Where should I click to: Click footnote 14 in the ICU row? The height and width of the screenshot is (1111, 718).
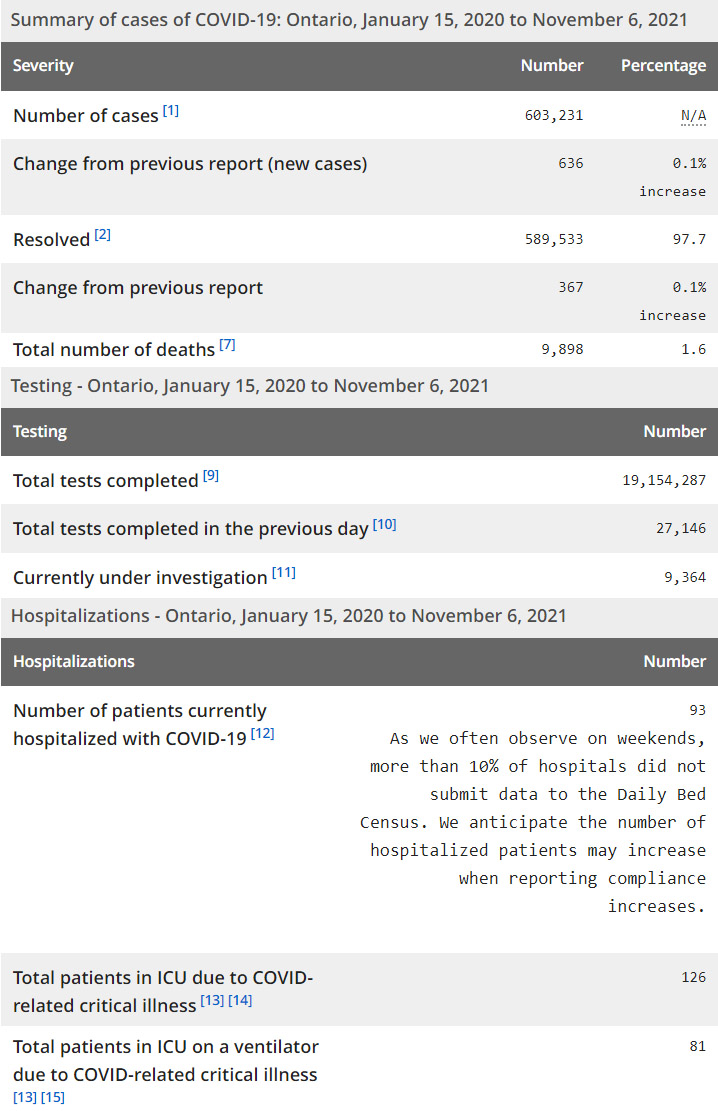240,1001
